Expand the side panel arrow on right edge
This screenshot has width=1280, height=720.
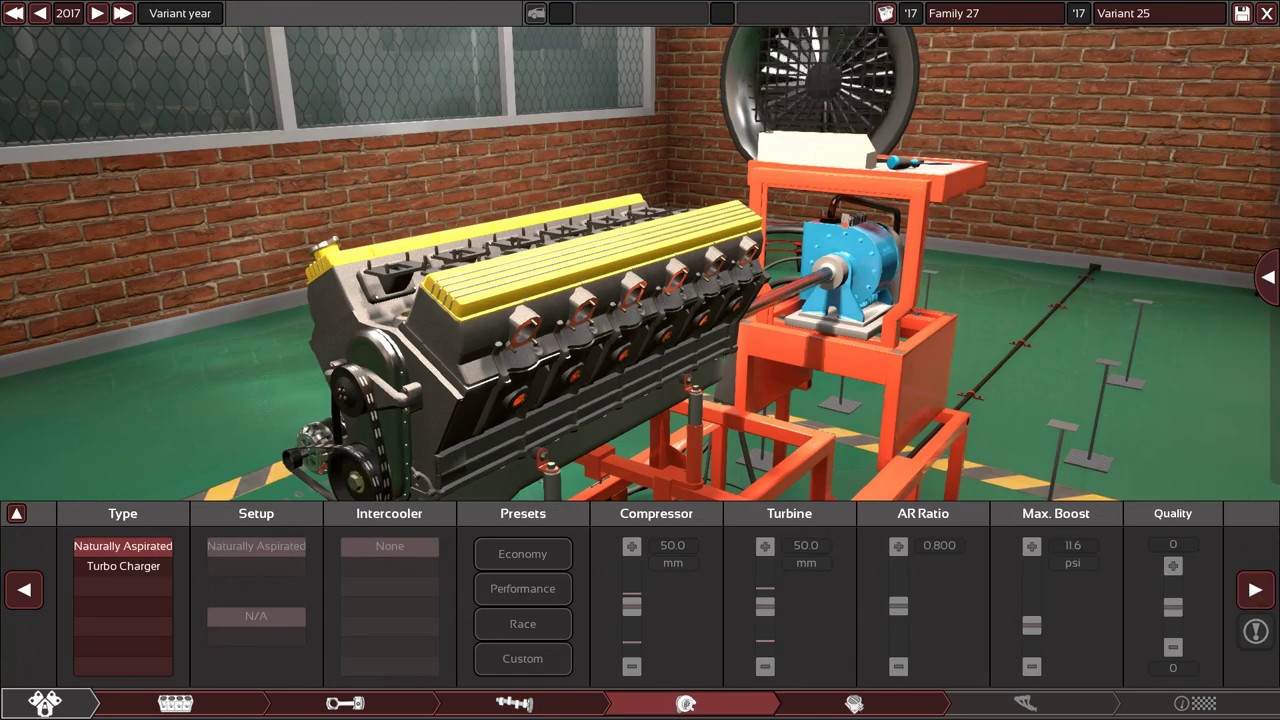click(x=1268, y=277)
